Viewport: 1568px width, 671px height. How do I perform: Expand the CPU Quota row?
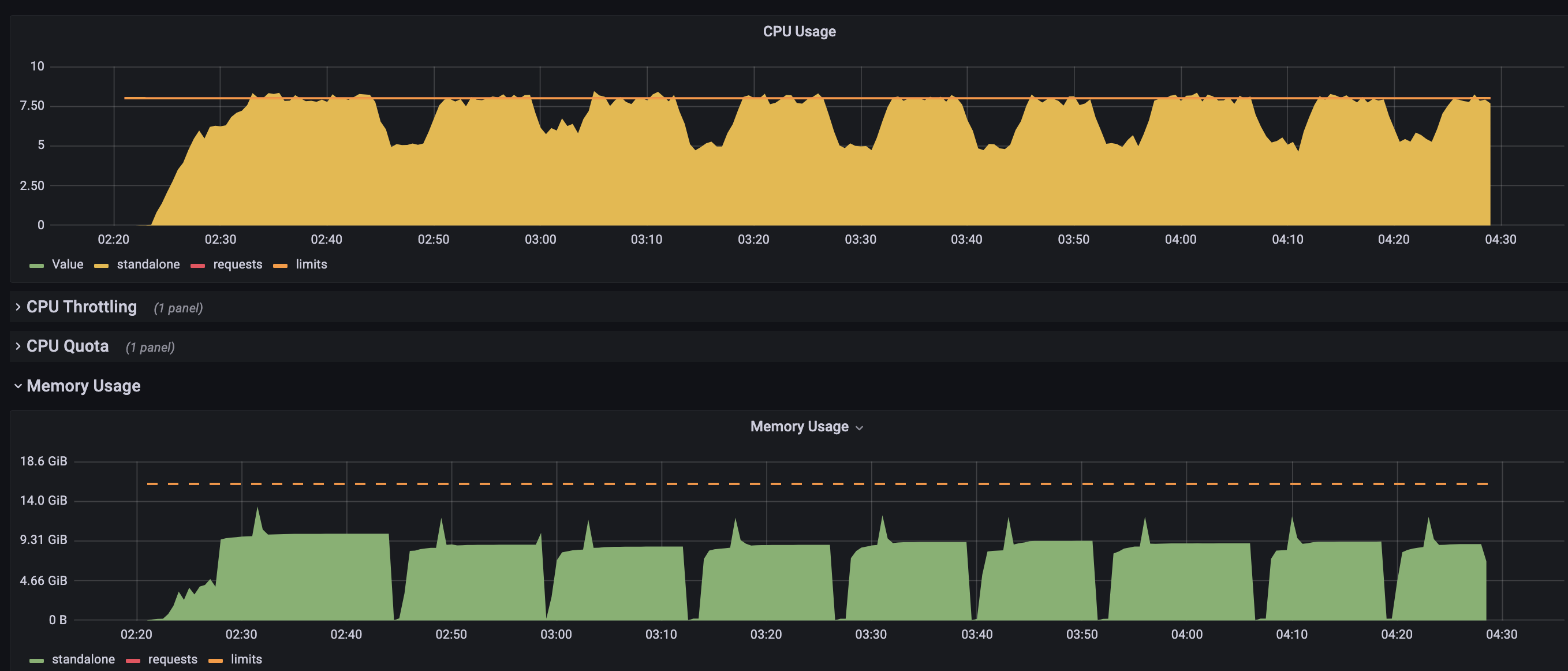click(67, 346)
